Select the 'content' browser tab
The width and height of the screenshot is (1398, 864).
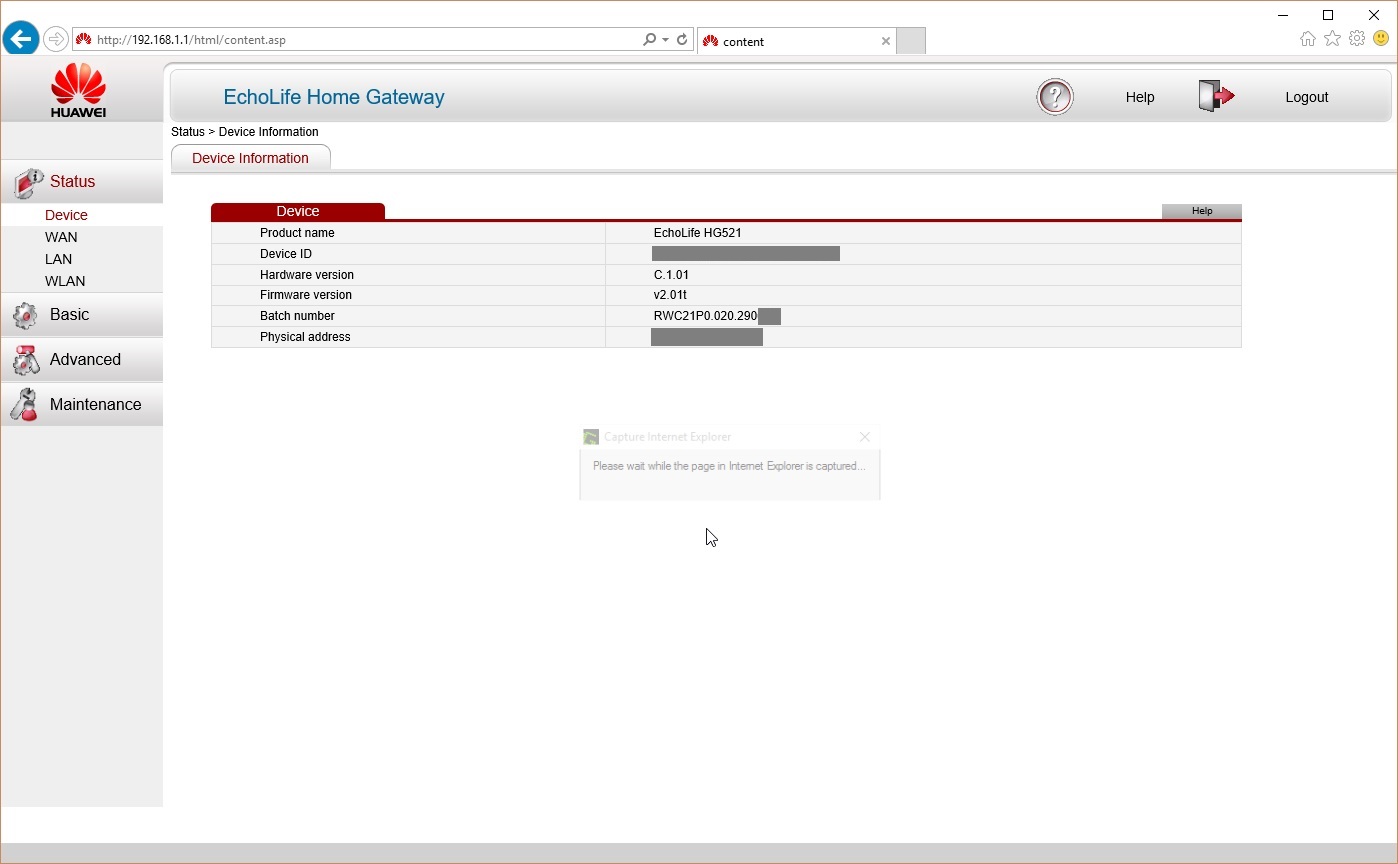(797, 41)
